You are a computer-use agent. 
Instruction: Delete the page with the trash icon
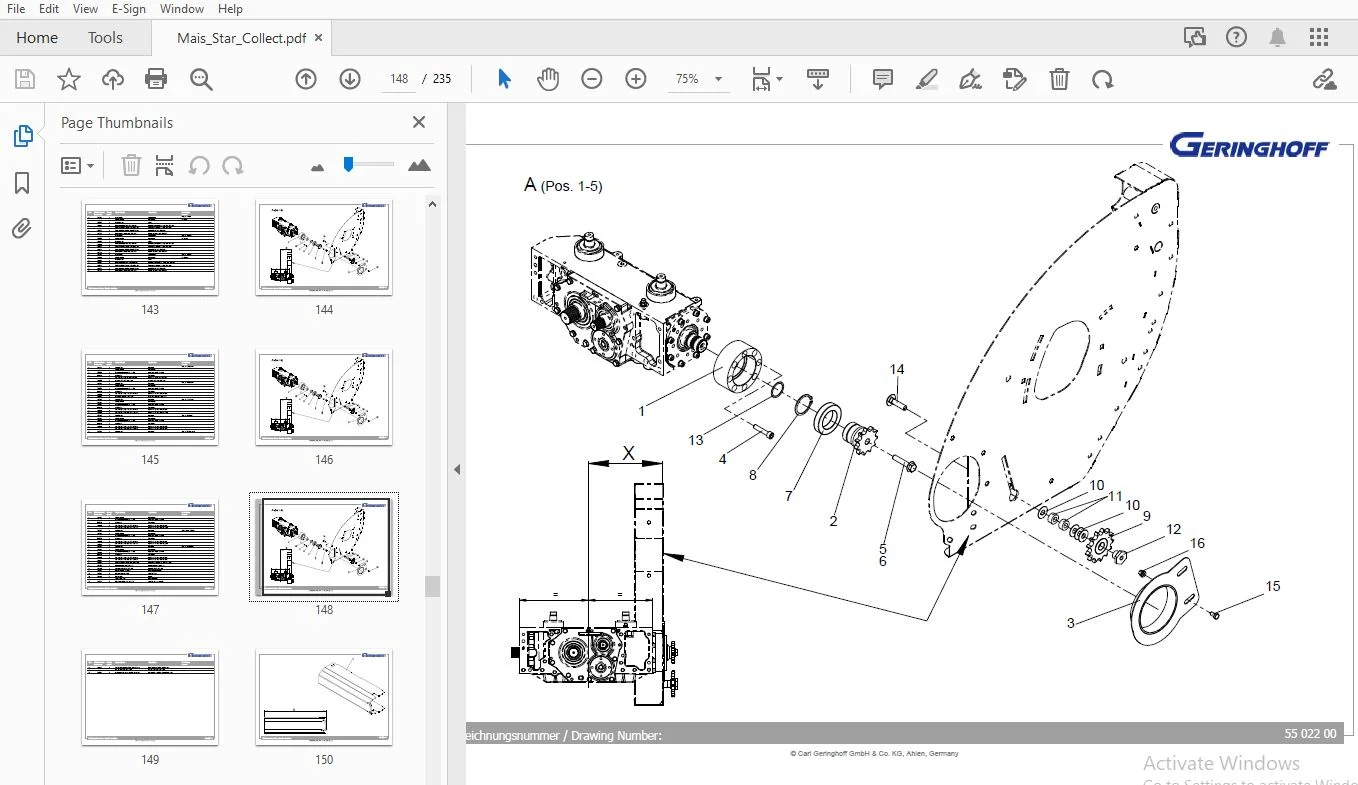coord(1059,79)
